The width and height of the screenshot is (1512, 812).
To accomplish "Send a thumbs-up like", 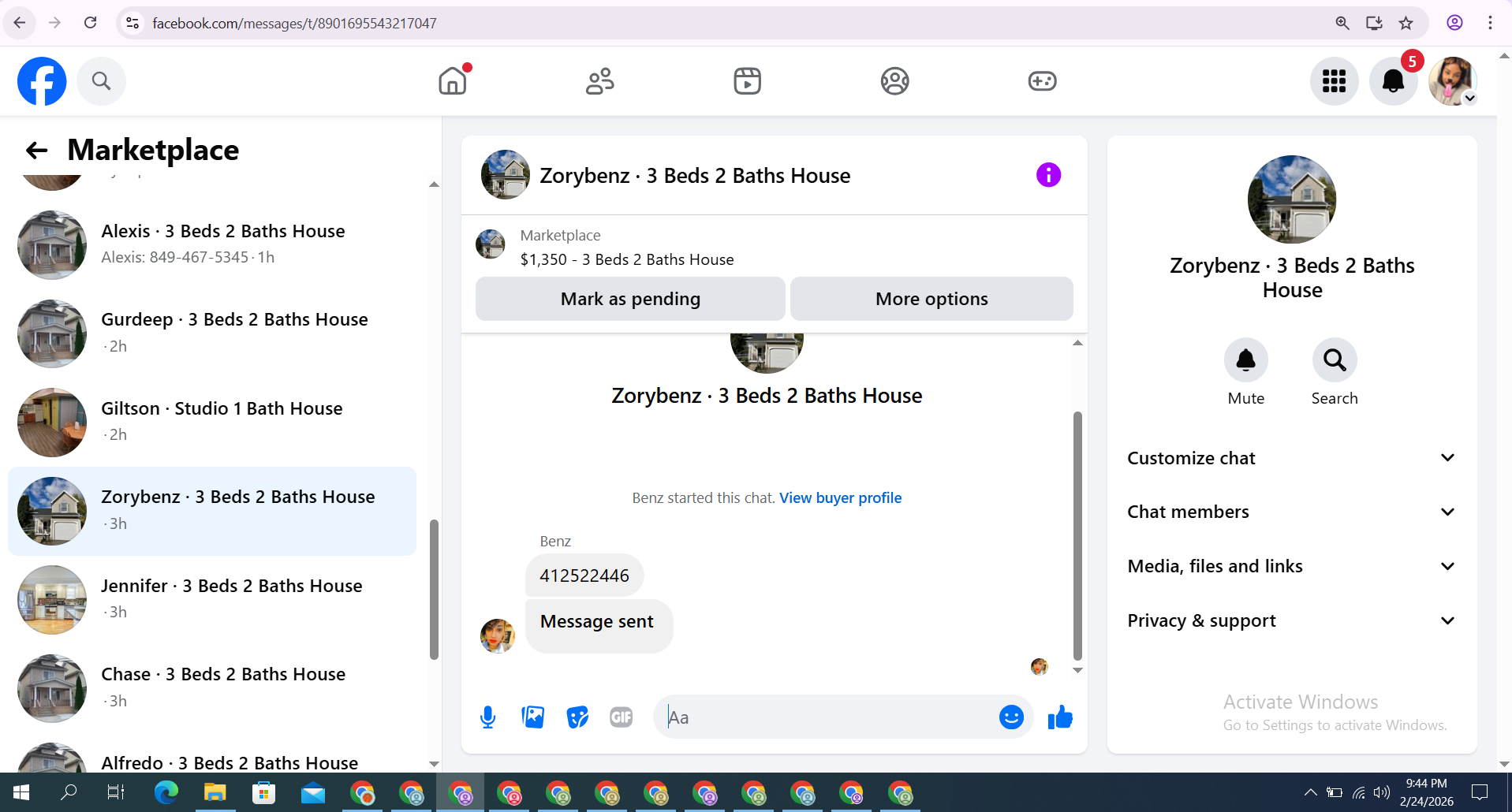I will click(1060, 717).
